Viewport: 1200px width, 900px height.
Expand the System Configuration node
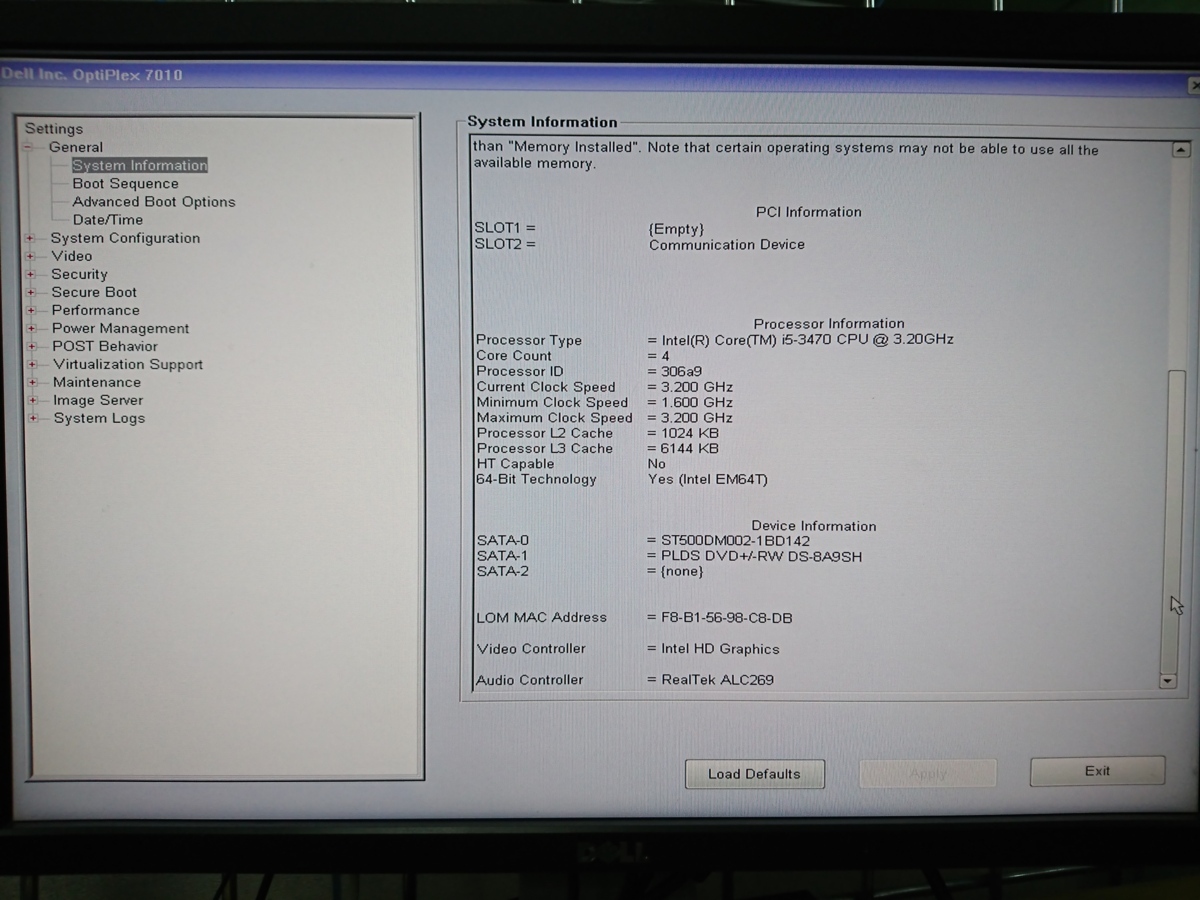click(x=31, y=238)
